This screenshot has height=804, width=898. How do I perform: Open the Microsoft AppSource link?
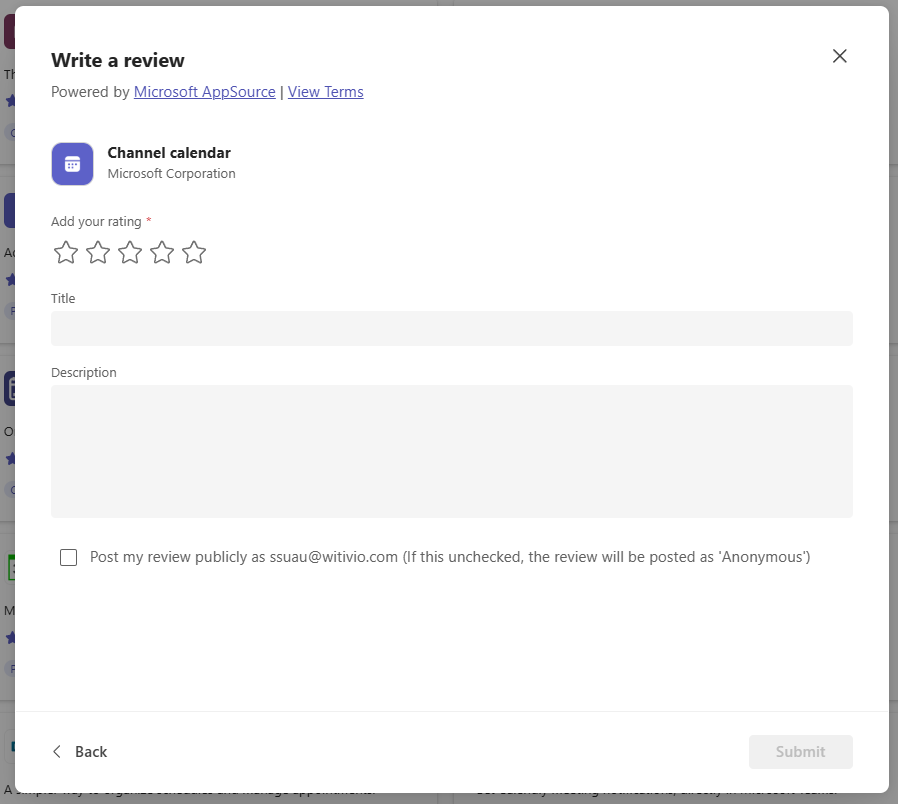click(x=204, y=92)
